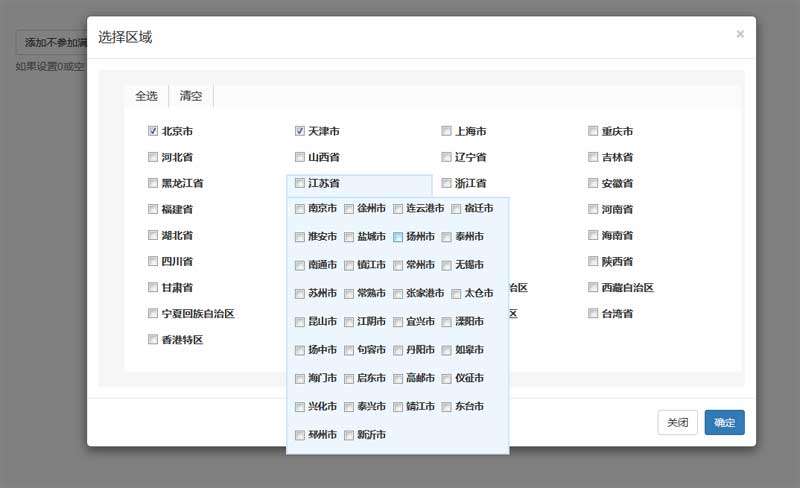
Task: Expand the 浙江省 city list
Action: coord(470,184)
